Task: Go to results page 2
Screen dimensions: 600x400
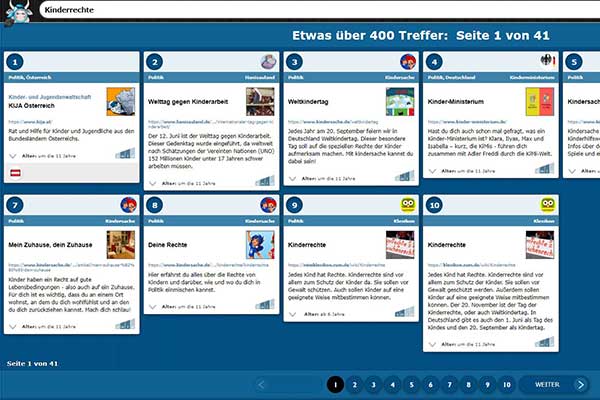Action: [354, 384]
